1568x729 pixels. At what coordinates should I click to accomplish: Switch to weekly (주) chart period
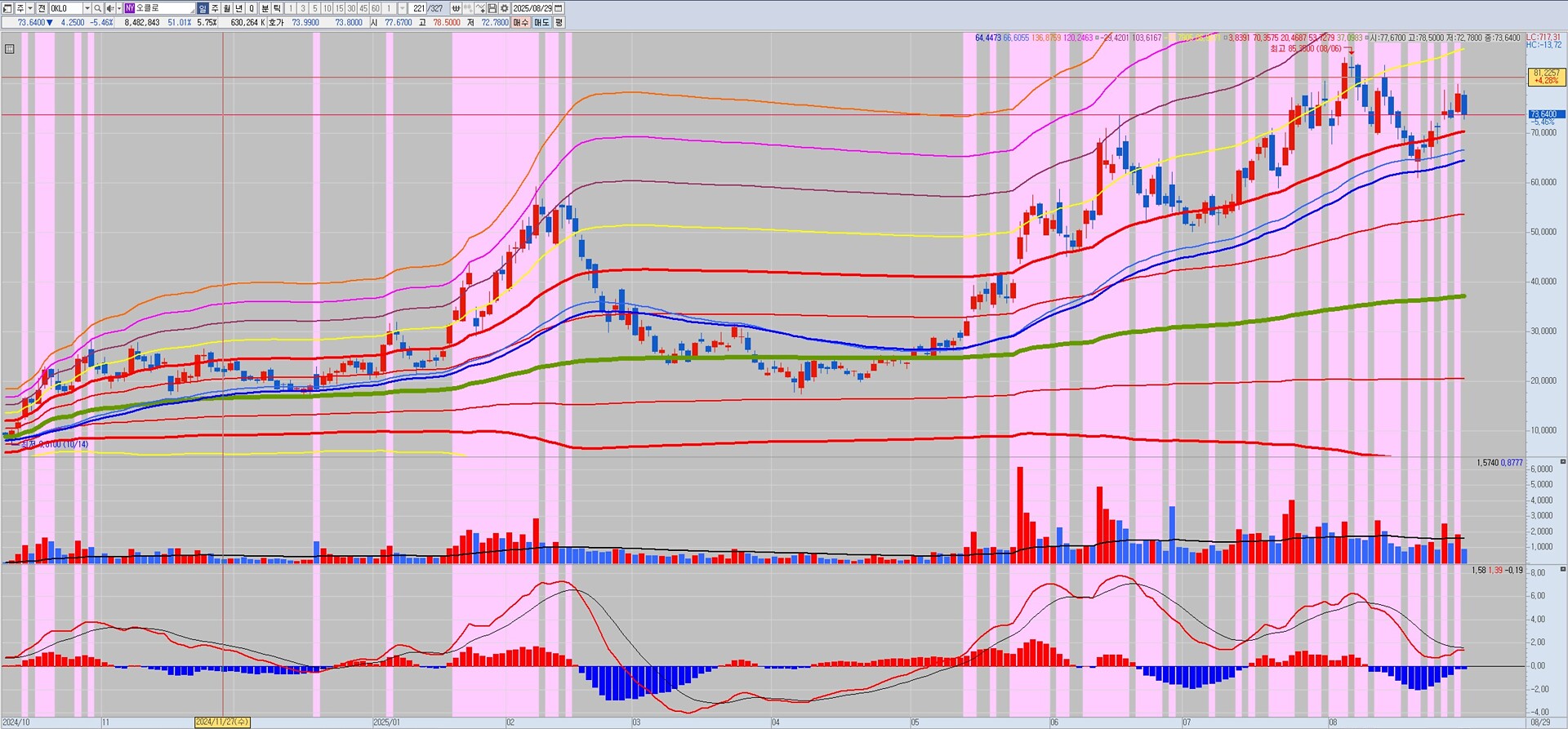click(x=215, y=8)
